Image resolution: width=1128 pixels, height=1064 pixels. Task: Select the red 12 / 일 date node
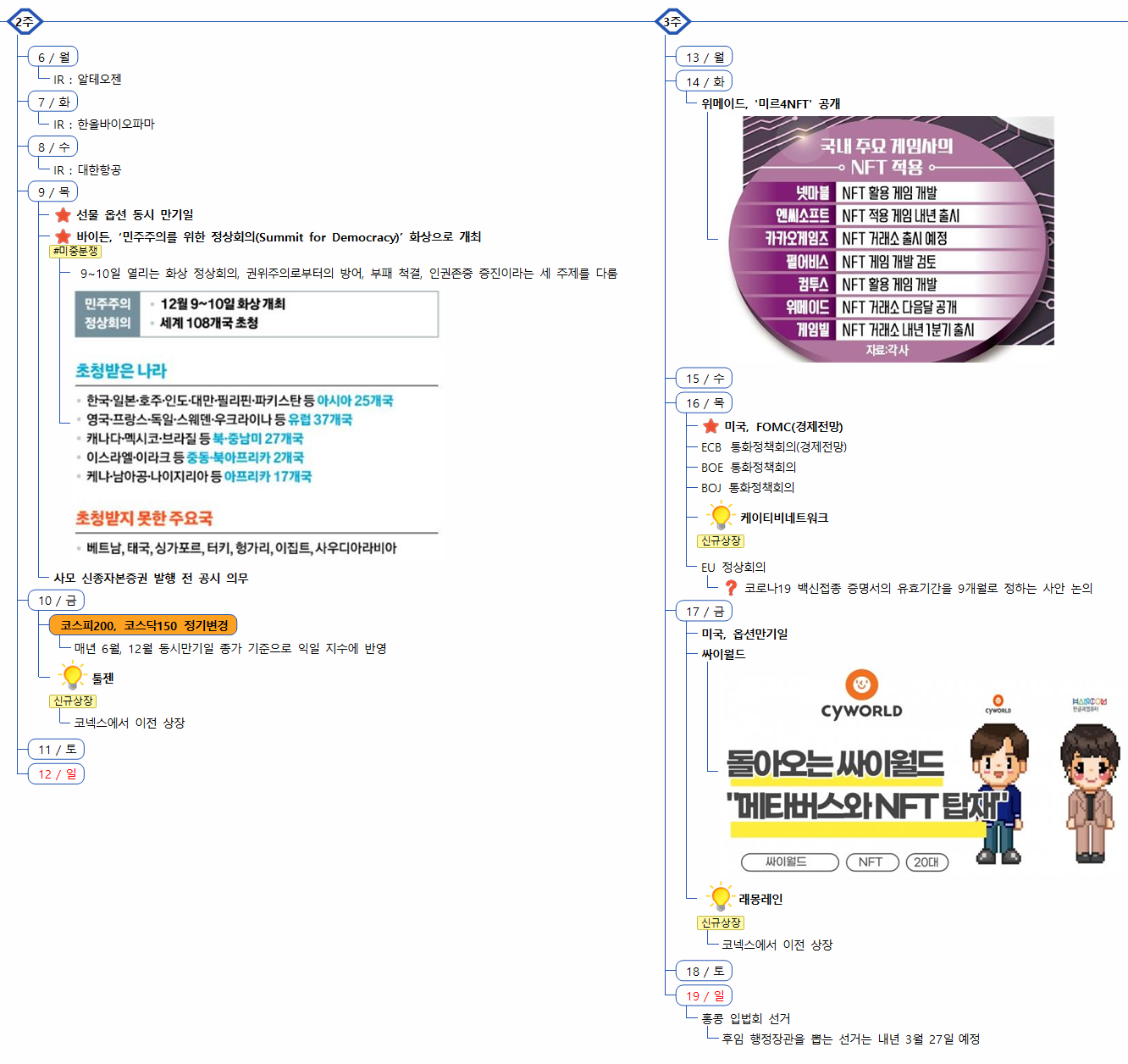56,773
